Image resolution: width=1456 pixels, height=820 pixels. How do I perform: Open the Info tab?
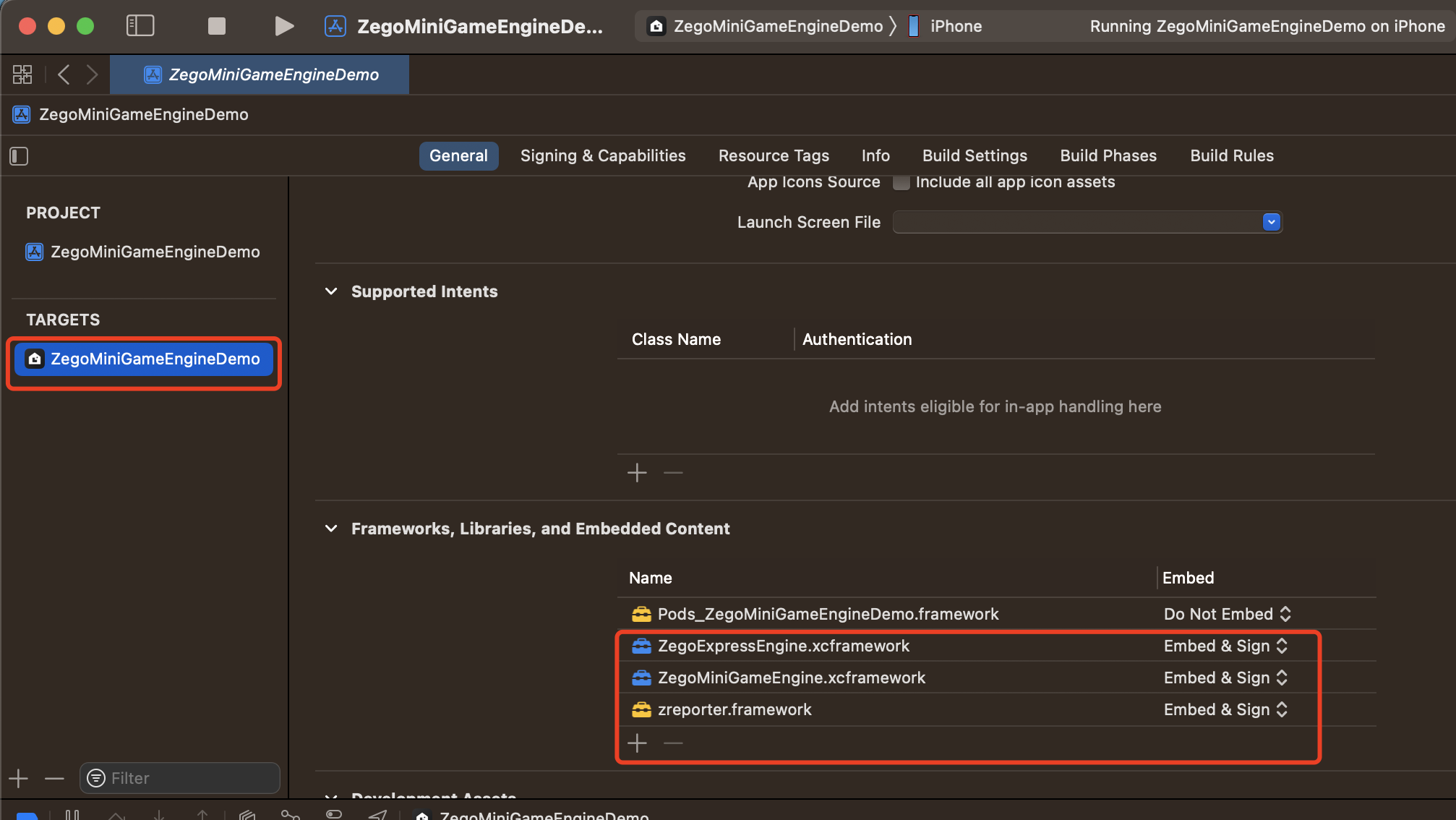(x=875, y=155)
